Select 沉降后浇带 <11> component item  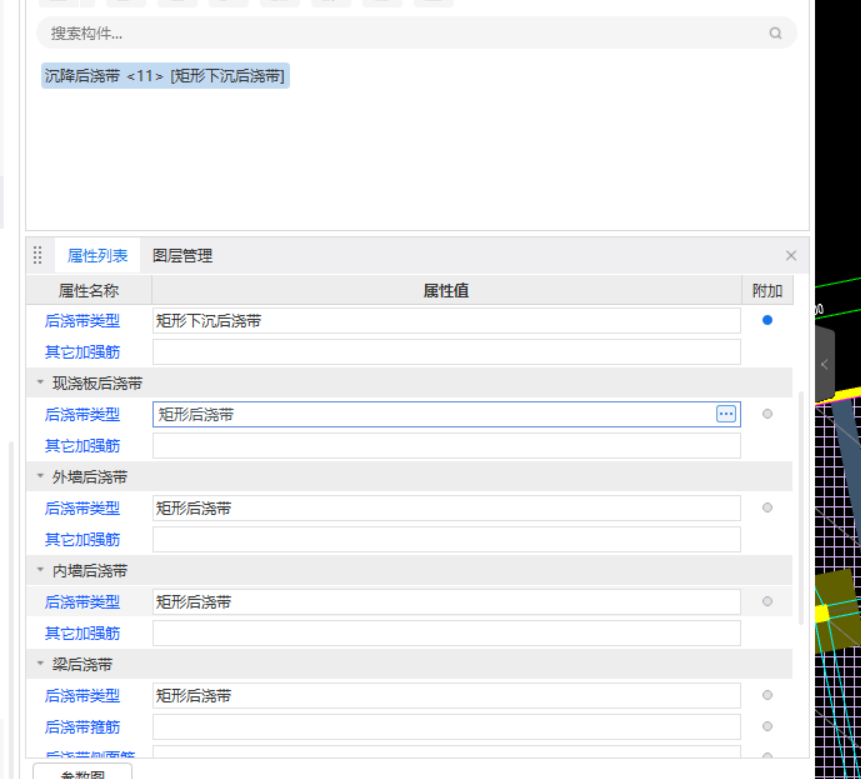point(165,76)
